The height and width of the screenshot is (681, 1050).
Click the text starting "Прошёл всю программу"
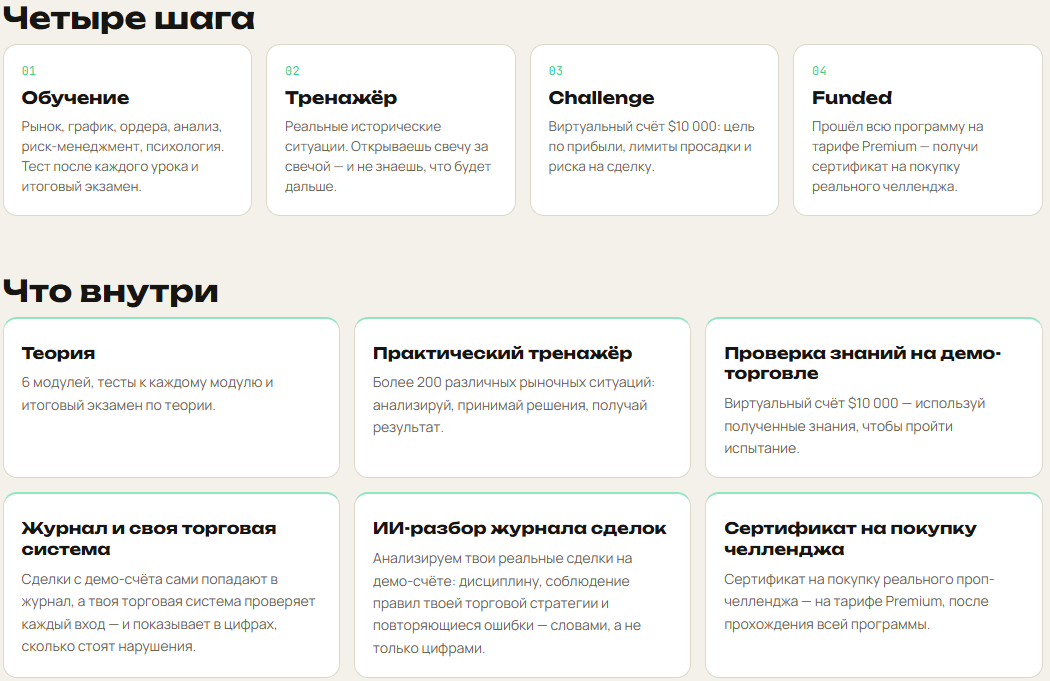coord(897,156)
